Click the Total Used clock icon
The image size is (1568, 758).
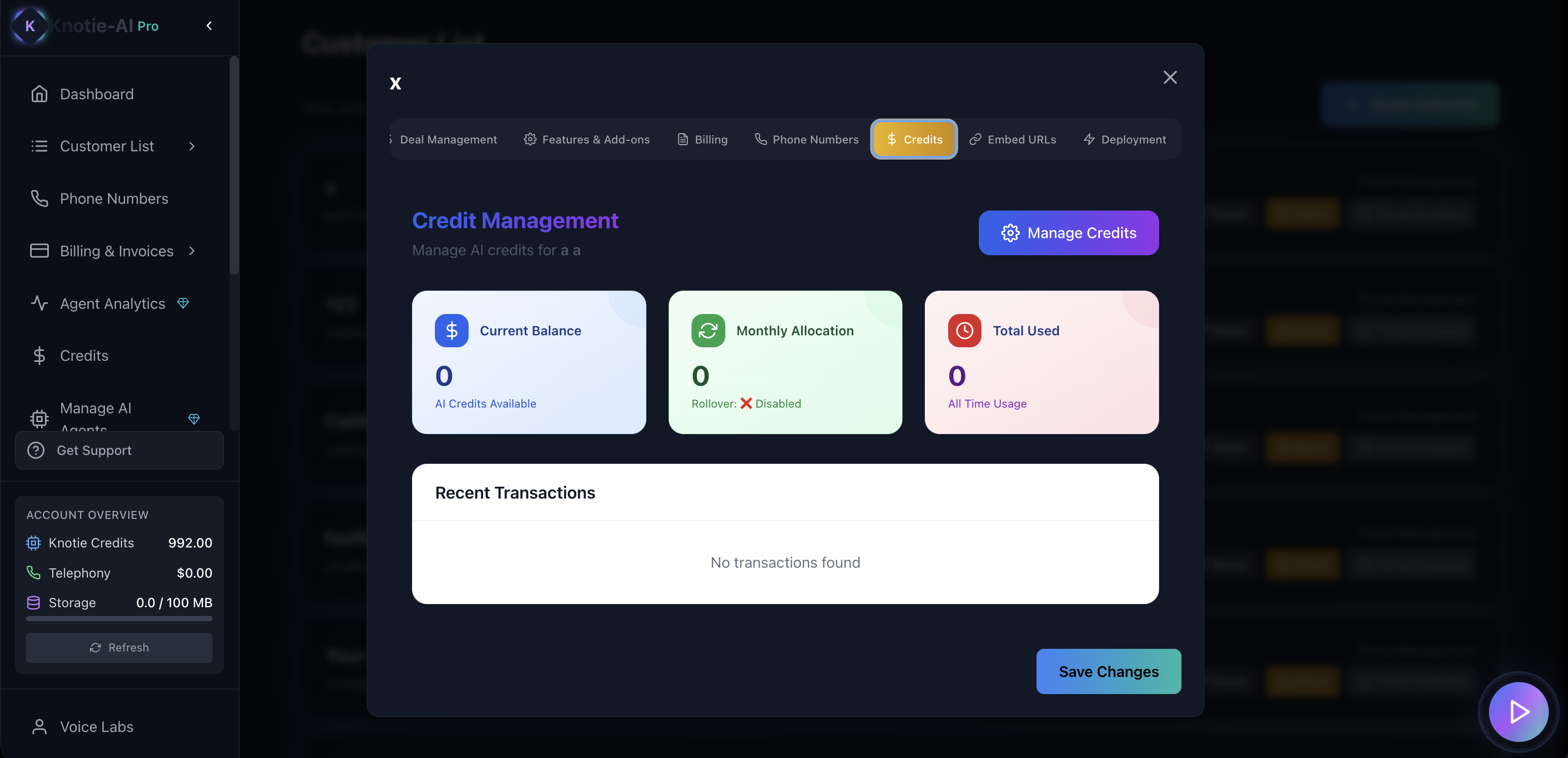click(x=964, y=331)
